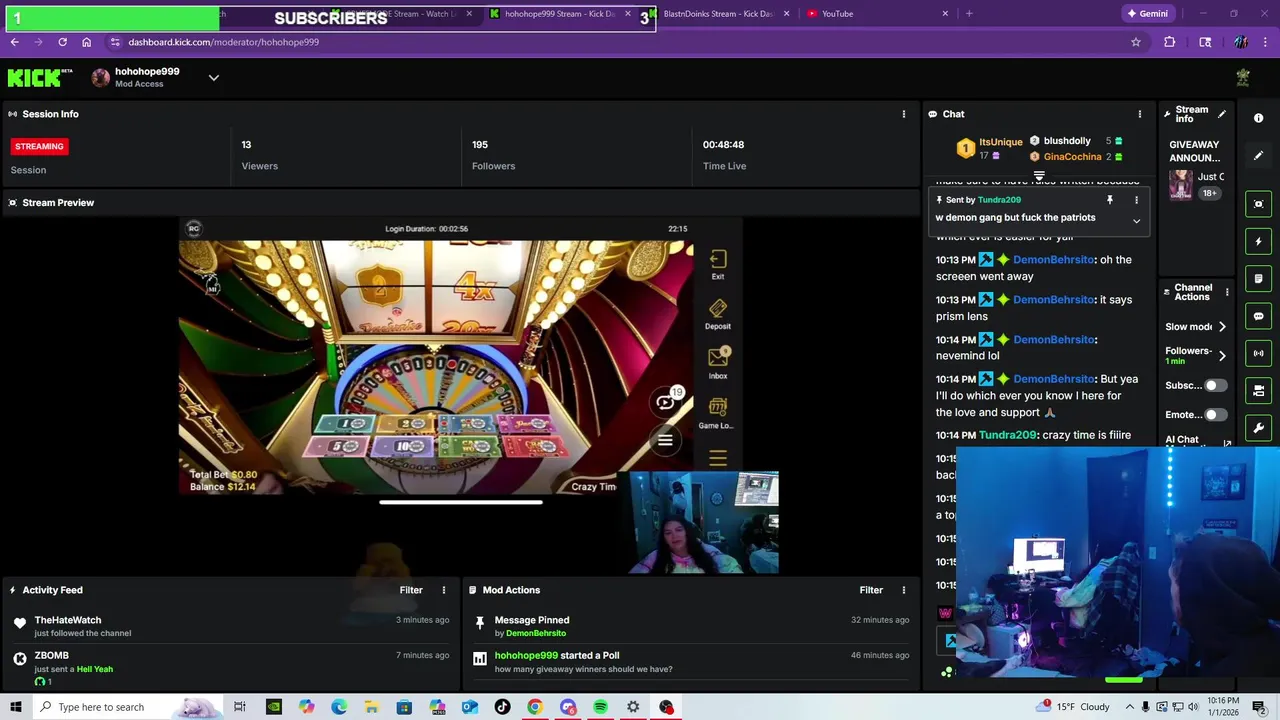Reload the browser page
Screen dimensions: 1280x720
pyautogui.click(x=62, y=42)
